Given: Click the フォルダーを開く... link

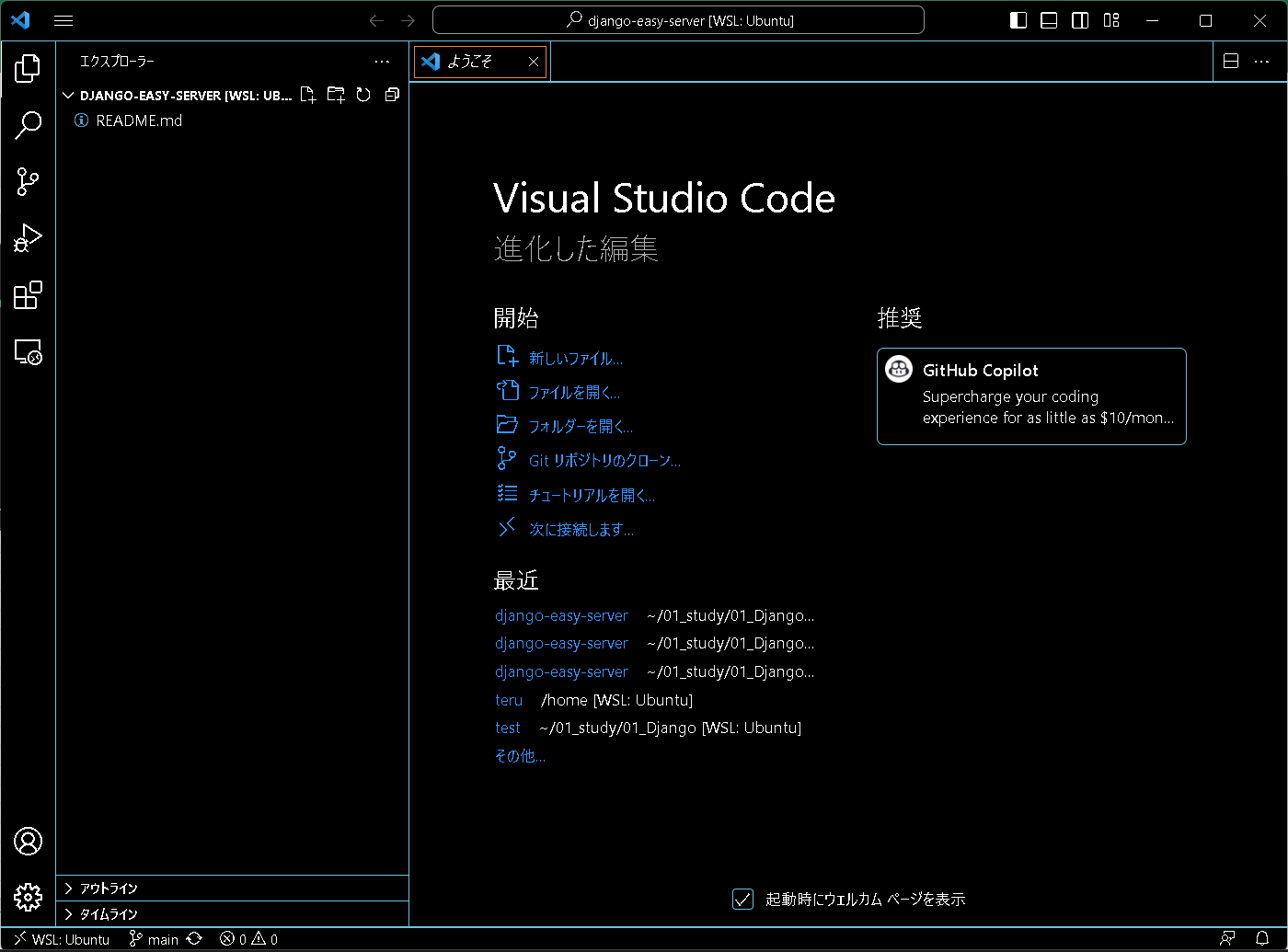Looking at the screenshot, I should coord(581,427).
